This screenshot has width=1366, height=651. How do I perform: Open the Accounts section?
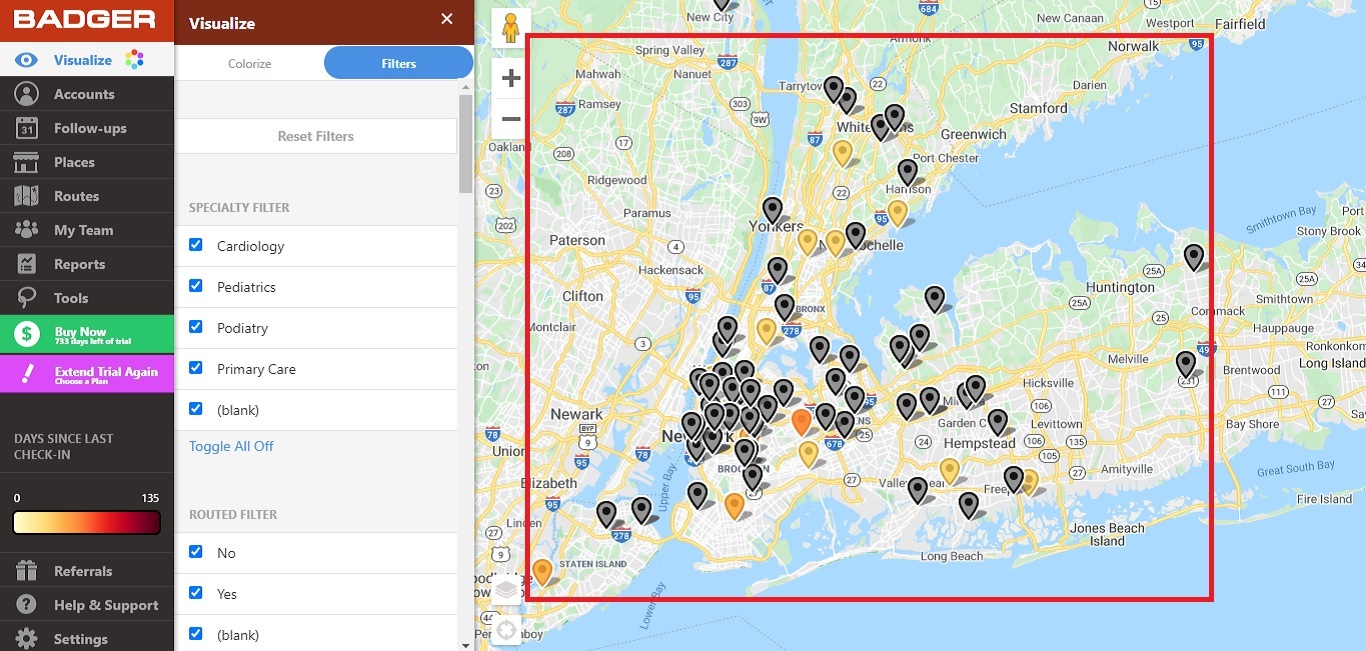87,93
